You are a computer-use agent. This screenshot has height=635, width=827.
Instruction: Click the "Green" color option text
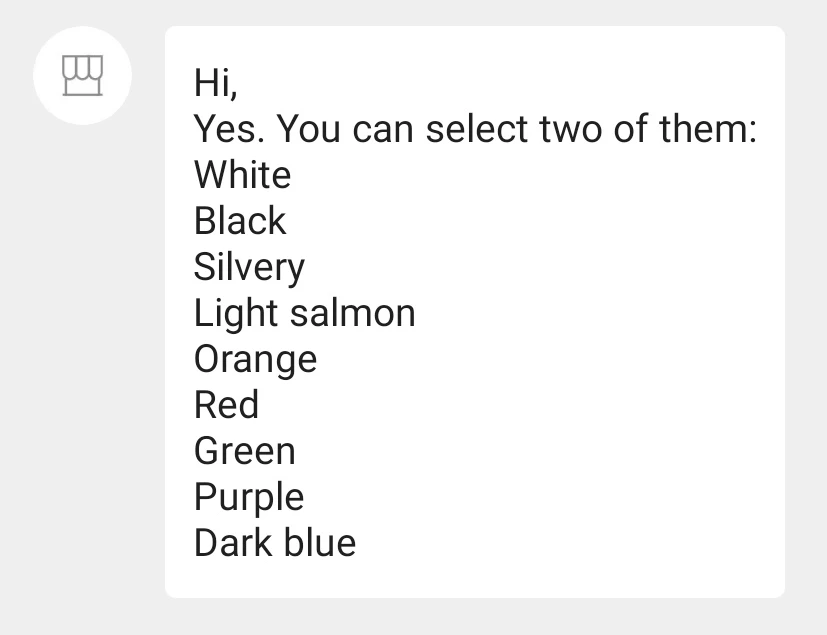pos(245,451)
